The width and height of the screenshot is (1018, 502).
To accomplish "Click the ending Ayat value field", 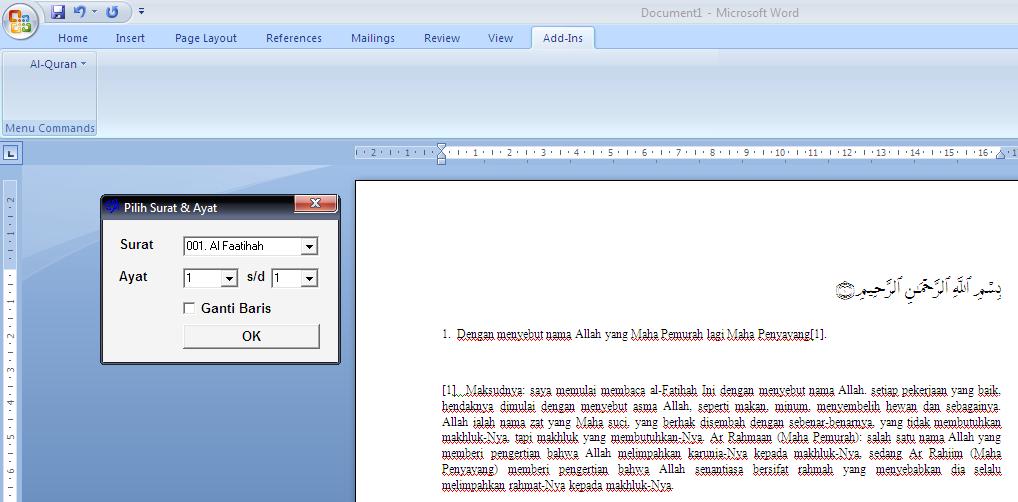I will tap(287, 279).
